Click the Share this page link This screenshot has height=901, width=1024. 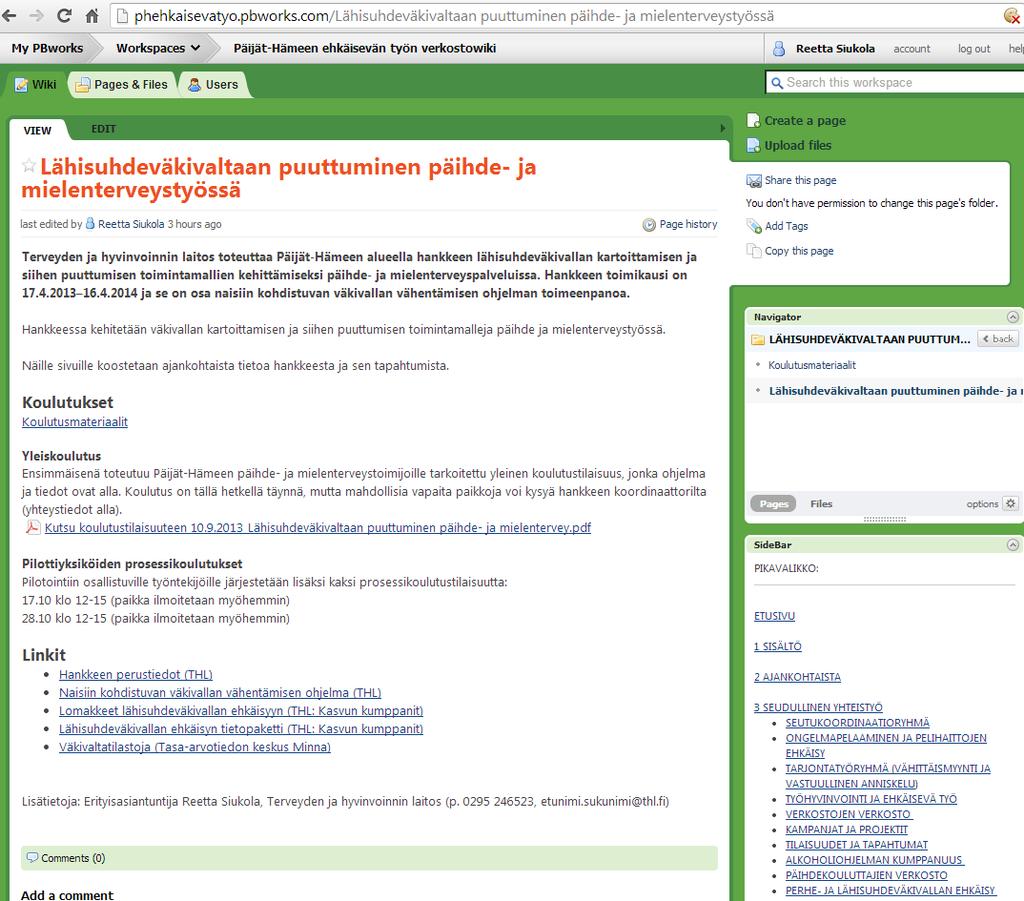tap(800, 180)
